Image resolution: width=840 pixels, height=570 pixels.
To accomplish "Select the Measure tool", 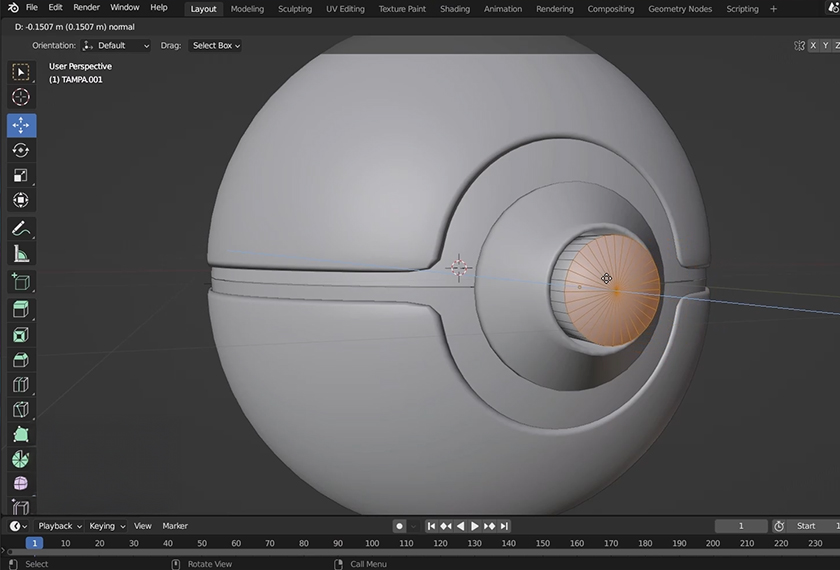I will click(x=21, y=255).
